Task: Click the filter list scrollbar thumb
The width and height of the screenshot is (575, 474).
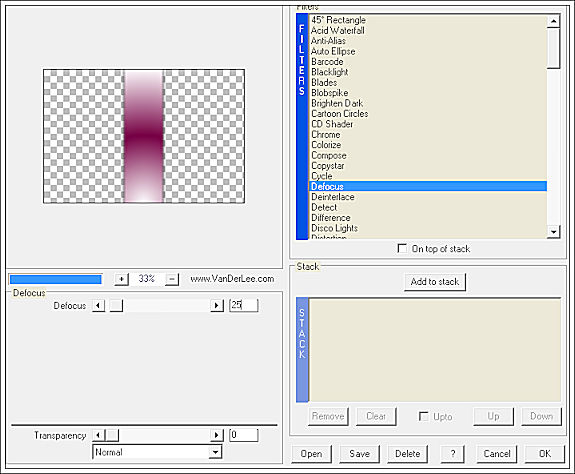Action: (553, 48)
